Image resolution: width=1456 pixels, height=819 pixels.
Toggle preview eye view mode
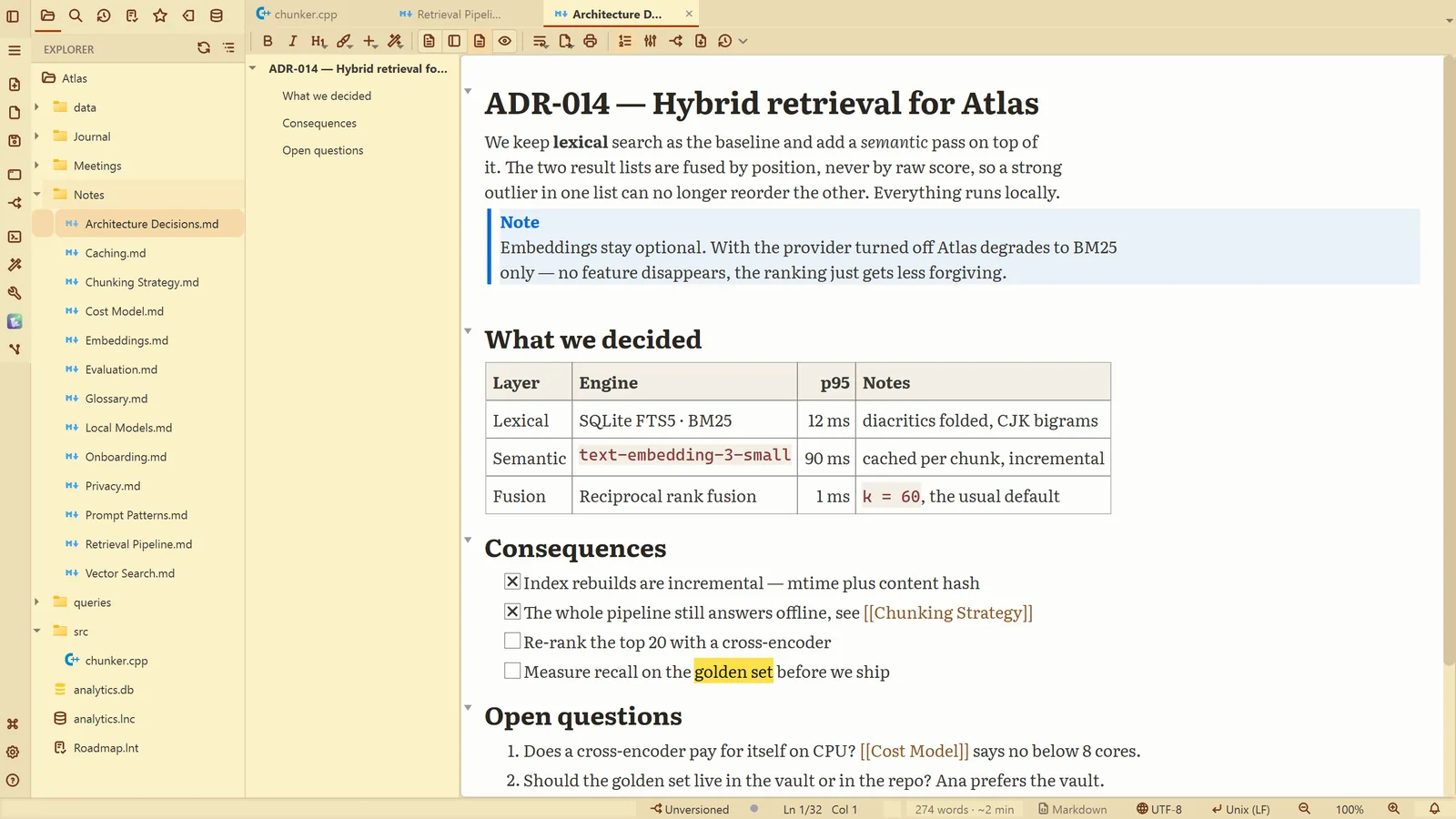pos(505,41)
